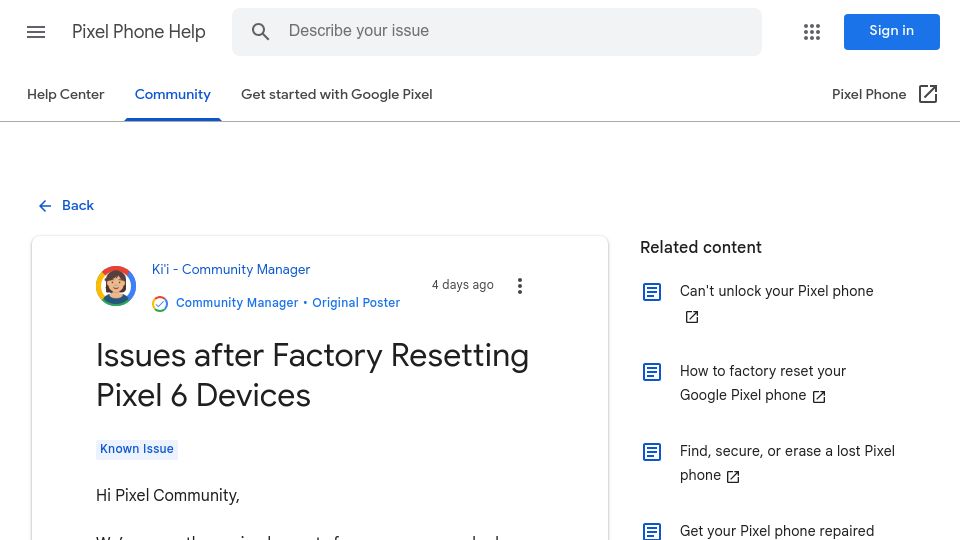The width and height of the screenshot is (960, 540).
Task: Switch to the Help Center tab
Action: coord(66,94)
